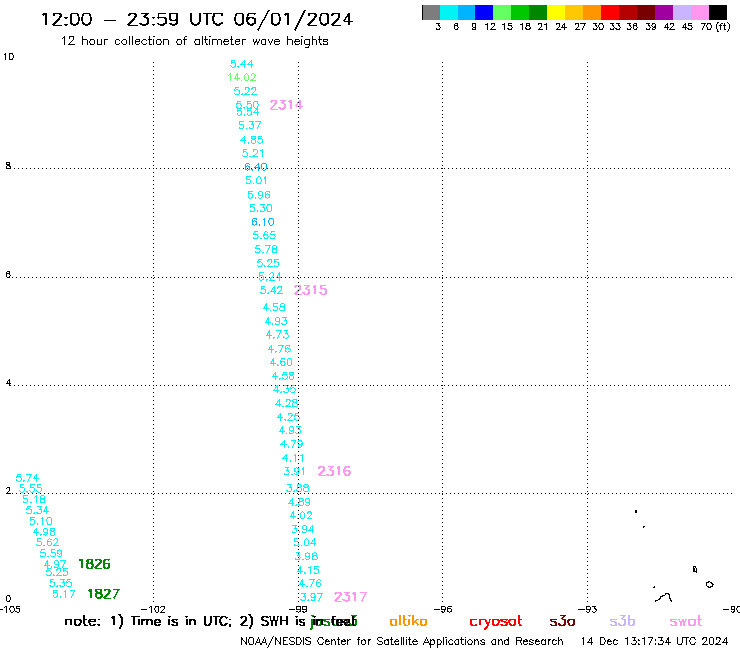The width and height of the screenshot is (740, 650).
Task: Click the pink 'swot' satellite label
Action: click(x=686, y=622)
